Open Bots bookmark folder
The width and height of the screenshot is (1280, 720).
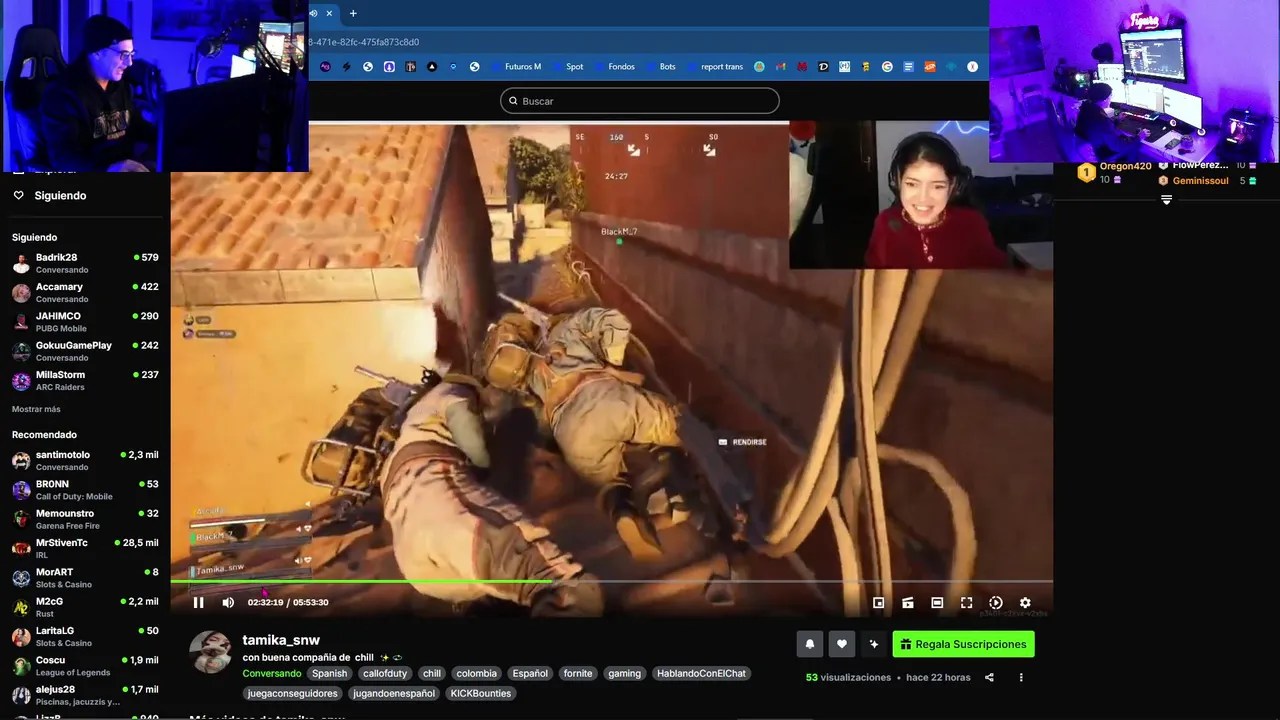tap(660, 67)
